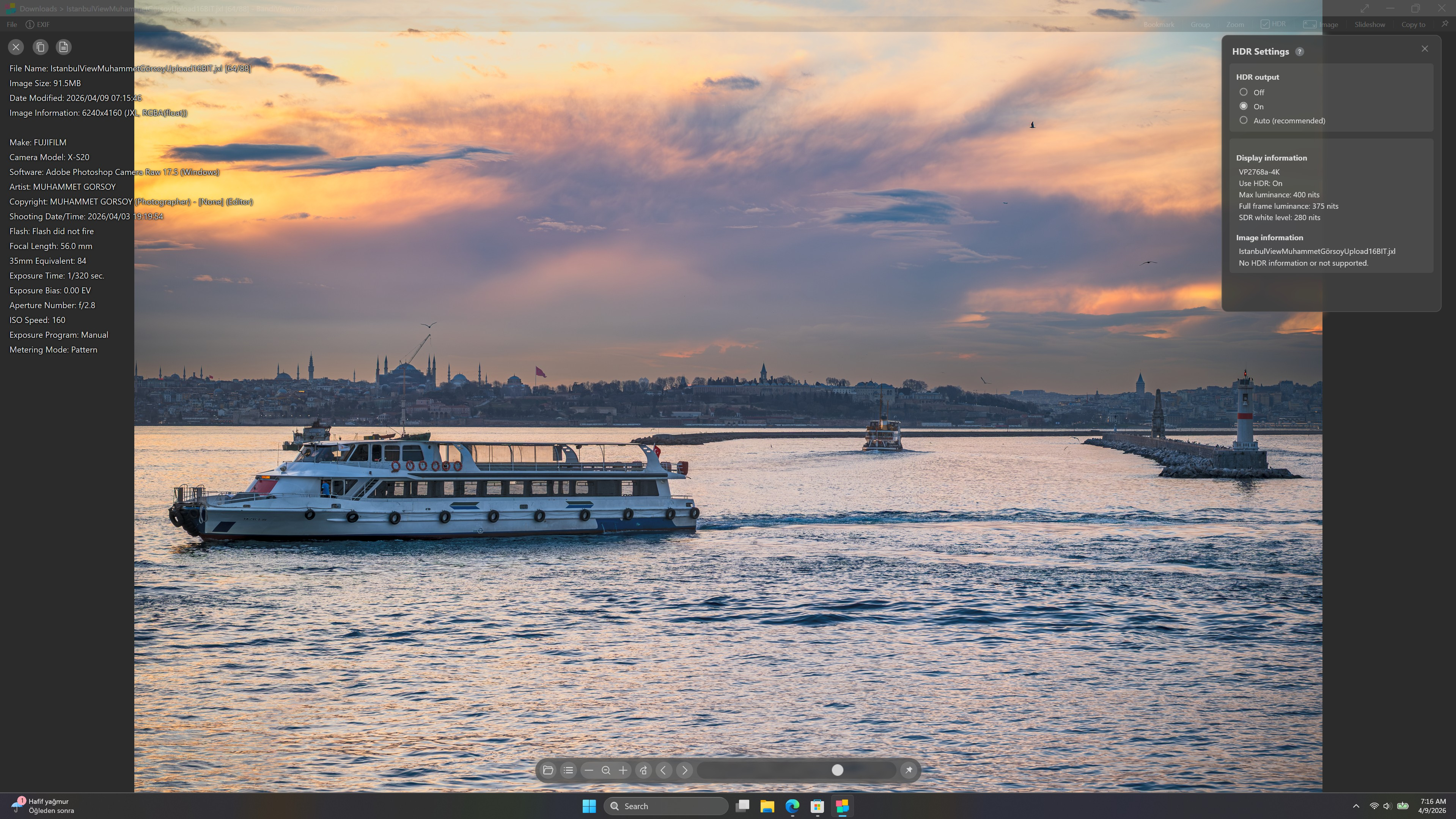Open the Copy to menu
This screenshot has width=1456, height=819.
1413,24
